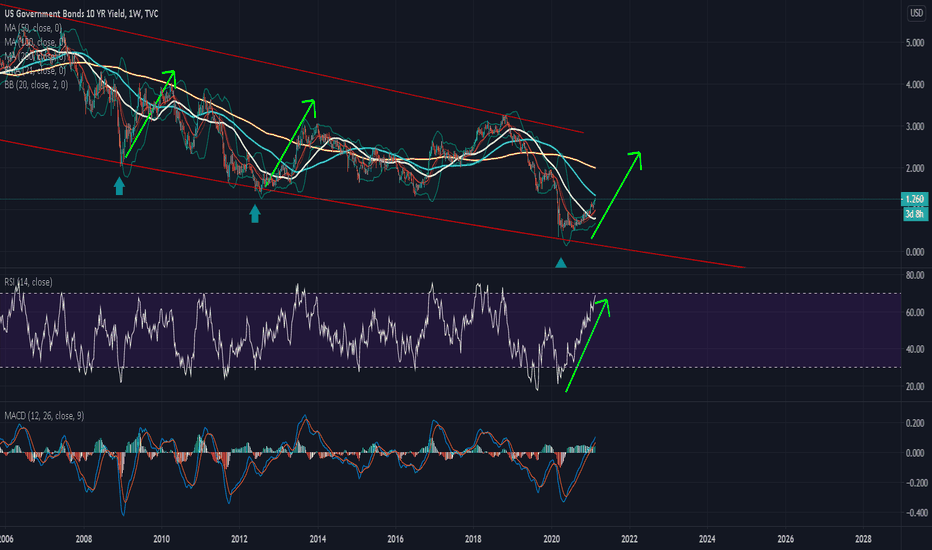Click the 3d 8h bar countdown label
Image resolution: width=932 pixels, height=550 pixels.
tap(915, 213)
